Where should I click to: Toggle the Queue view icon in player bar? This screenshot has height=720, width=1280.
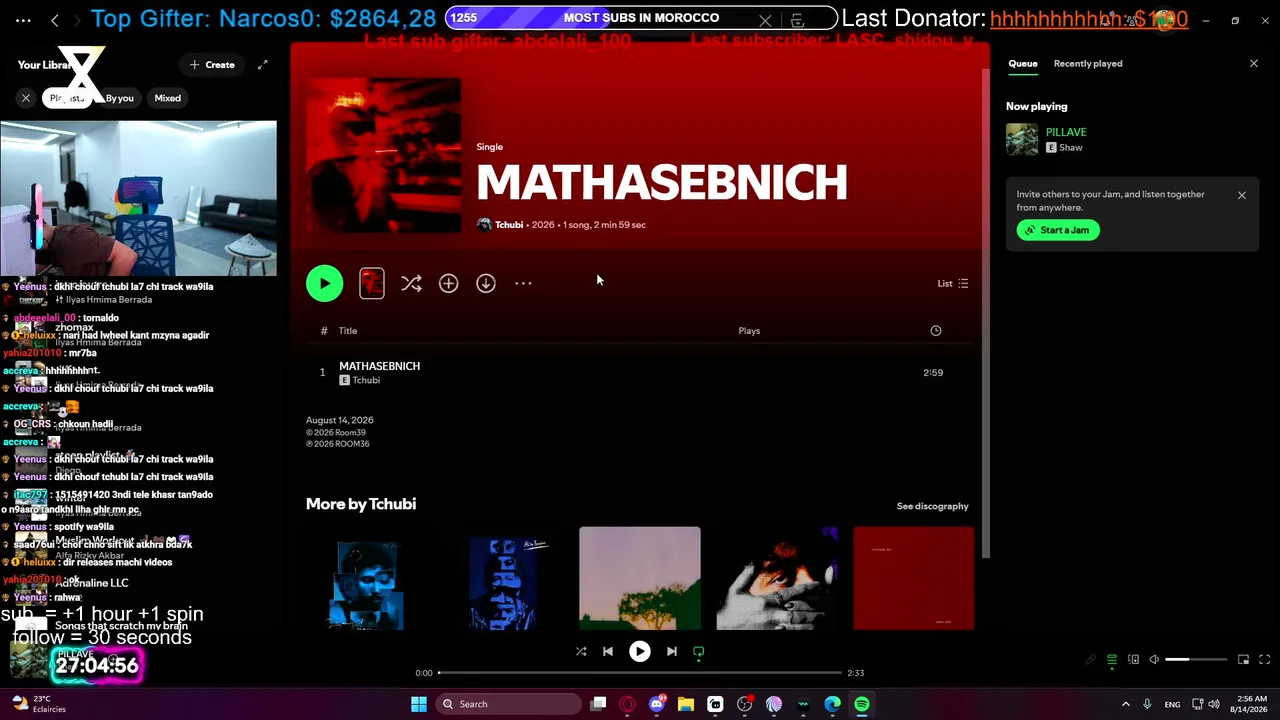pyautogui.click(x=1111, y=660)
